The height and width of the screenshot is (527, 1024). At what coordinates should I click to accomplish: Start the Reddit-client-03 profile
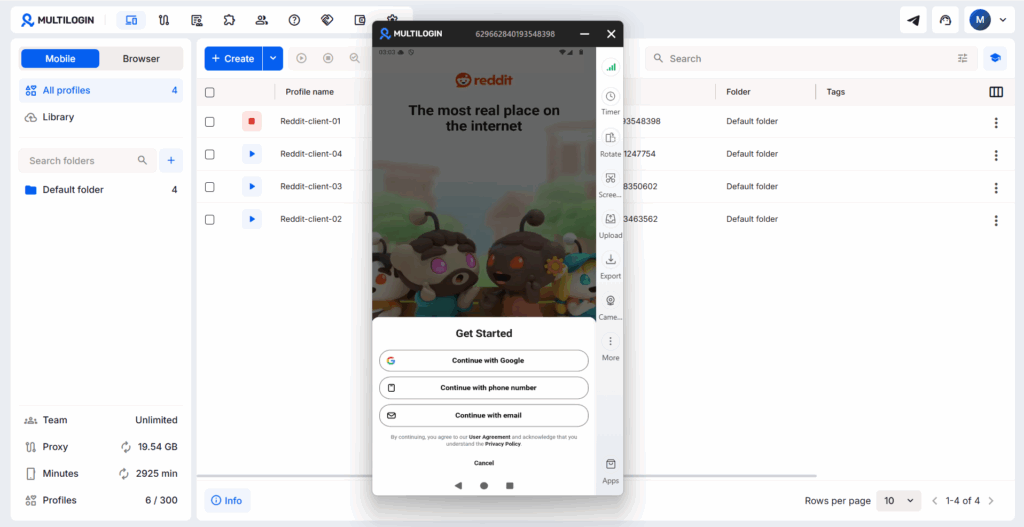coord(251,187)
